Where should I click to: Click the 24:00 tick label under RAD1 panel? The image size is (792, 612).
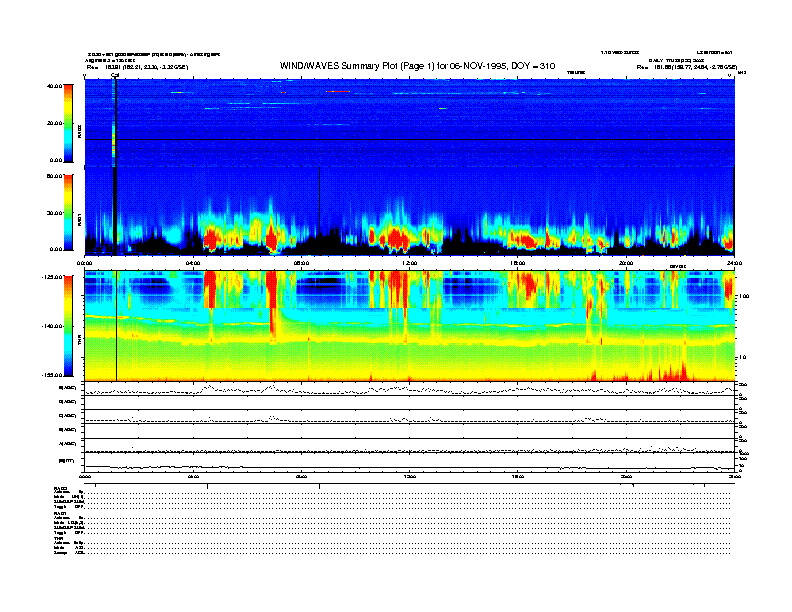734,263
